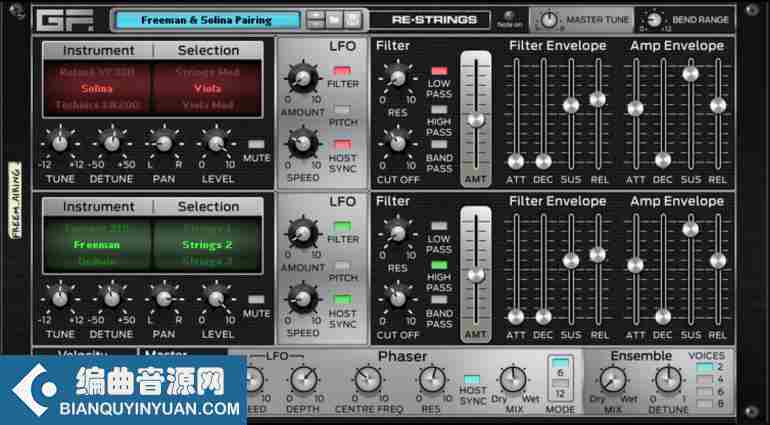Click the Phaser LFO Depth knob
This screenshot has height=425, width=770.
303,379
